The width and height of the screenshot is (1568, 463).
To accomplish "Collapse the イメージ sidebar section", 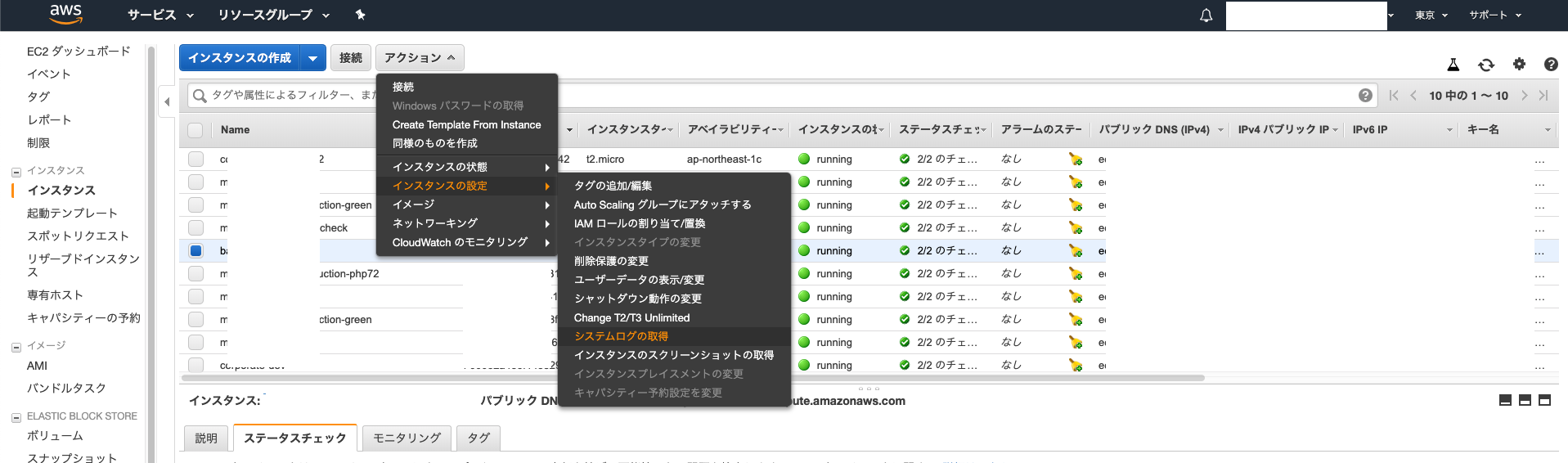I will 16,347.
